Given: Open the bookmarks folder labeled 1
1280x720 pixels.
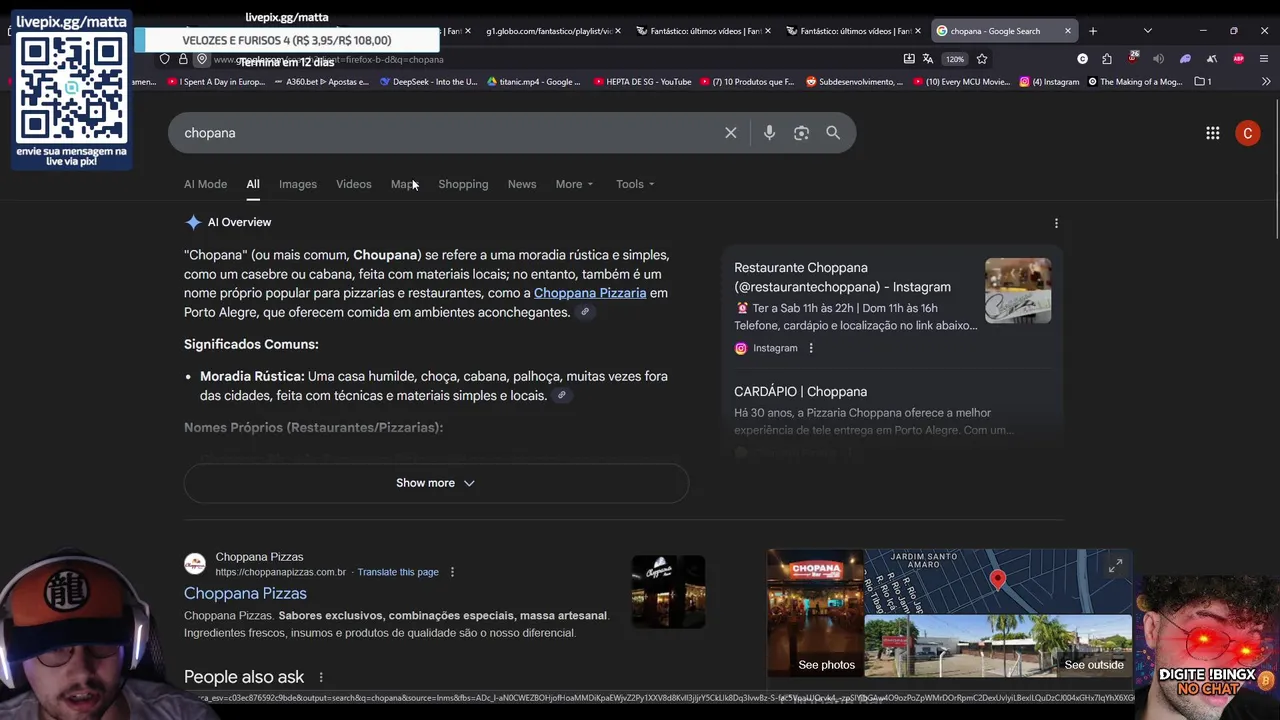Looking at the screenshot, I should tap(1203, 82).
